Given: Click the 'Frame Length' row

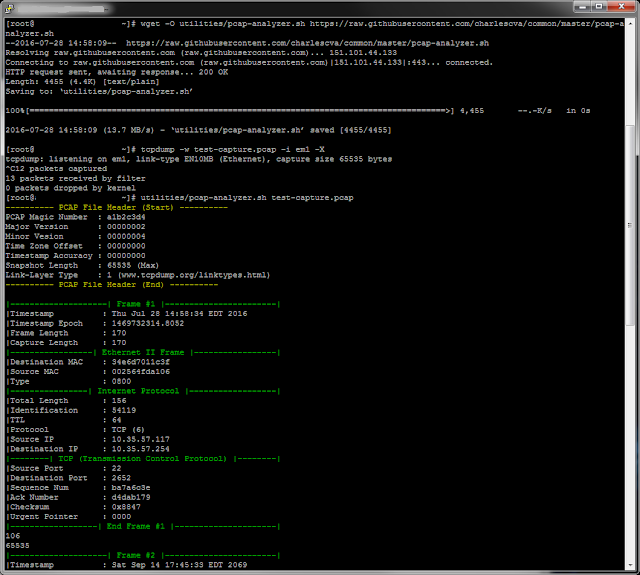Looking at the screenshot, I should click(x=66, y=333).
